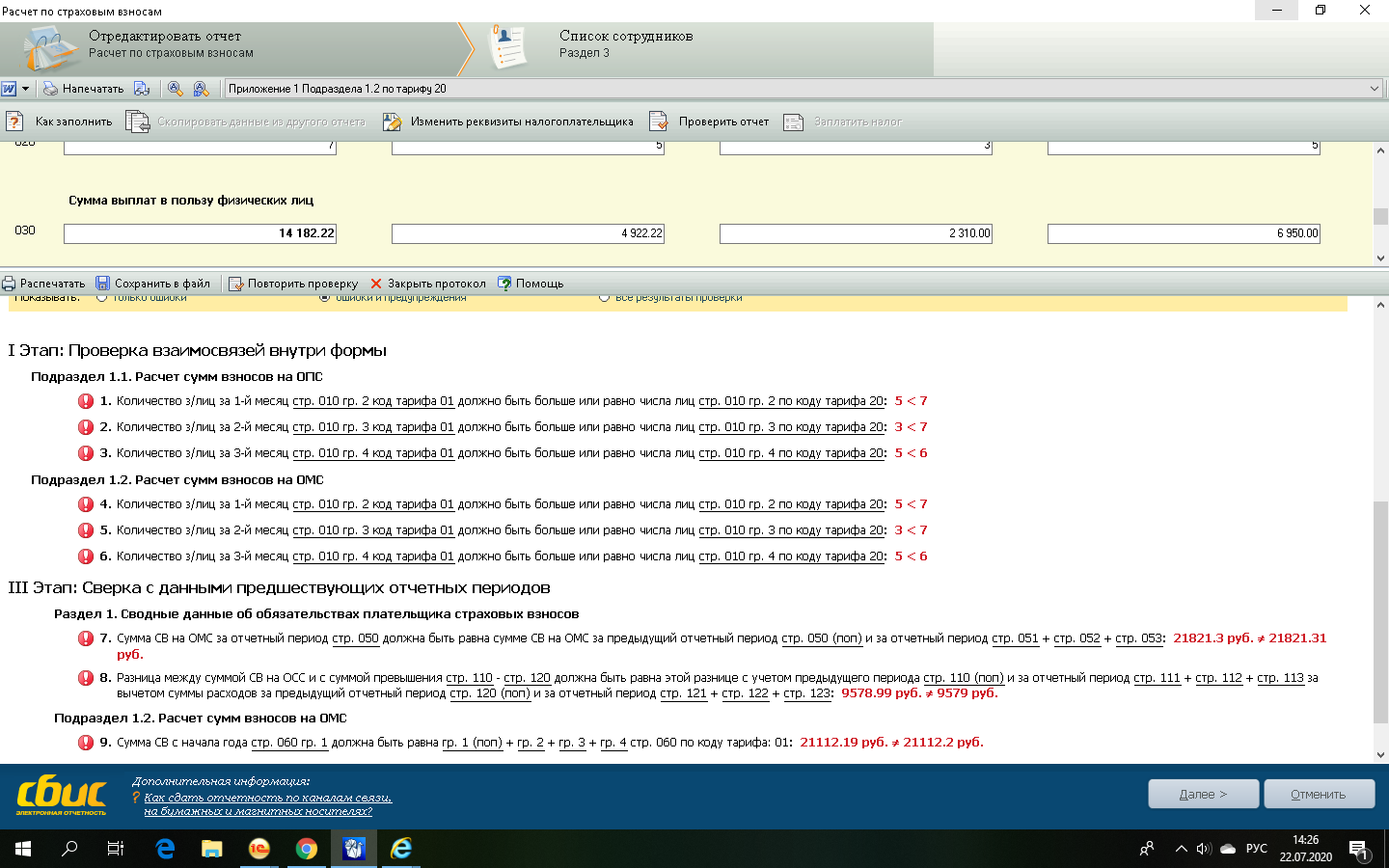Click the Далее > button

[x=1203, y=794]
